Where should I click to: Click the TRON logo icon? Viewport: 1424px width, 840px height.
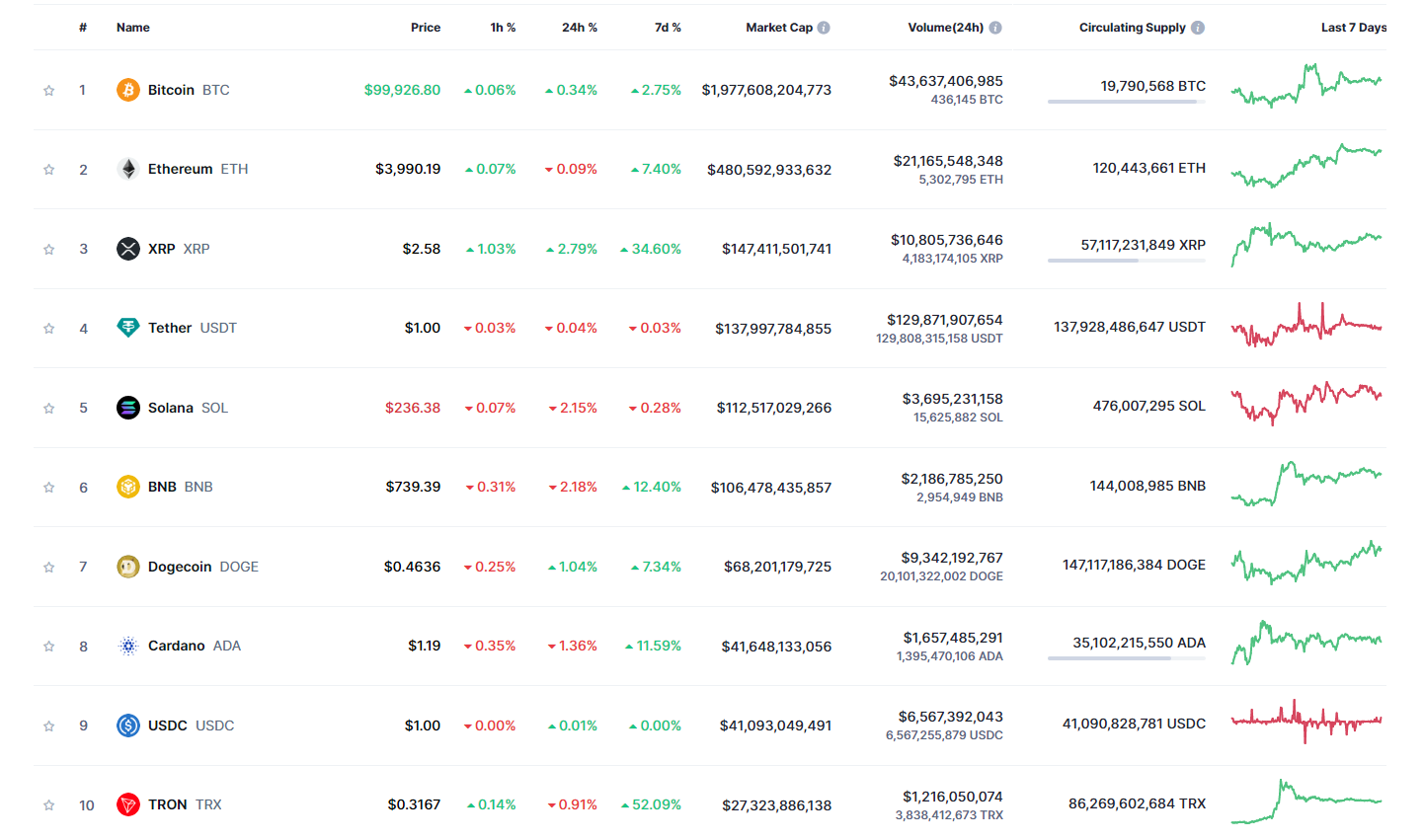tap(128, 804)
